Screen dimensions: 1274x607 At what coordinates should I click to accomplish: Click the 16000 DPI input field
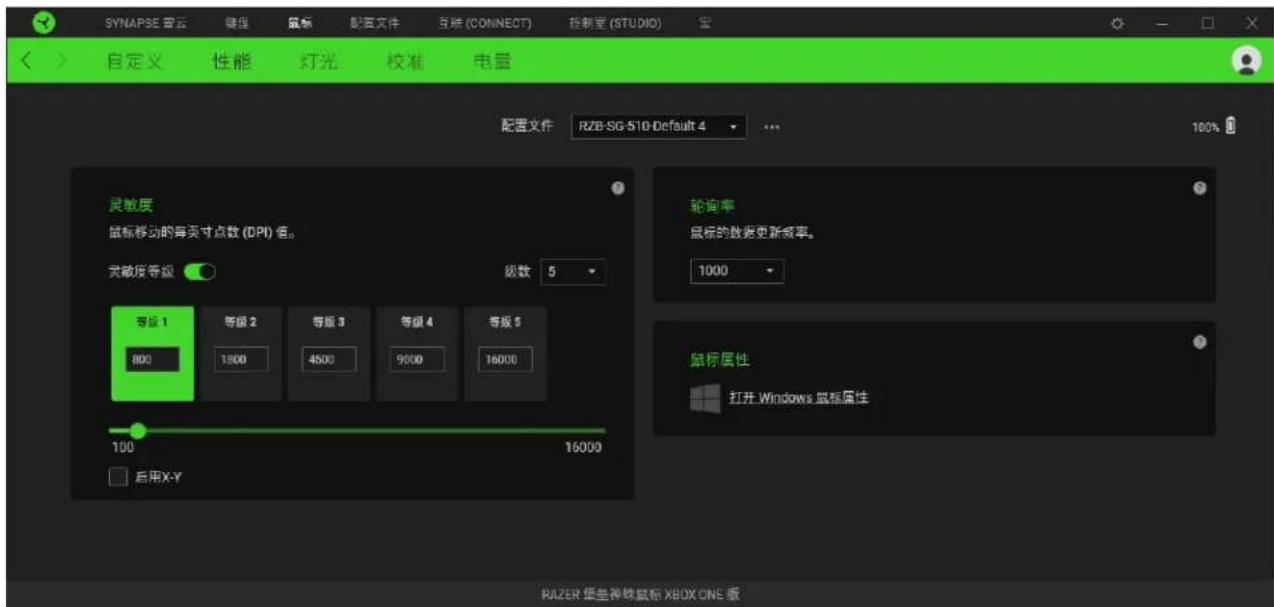pos(505,360)
